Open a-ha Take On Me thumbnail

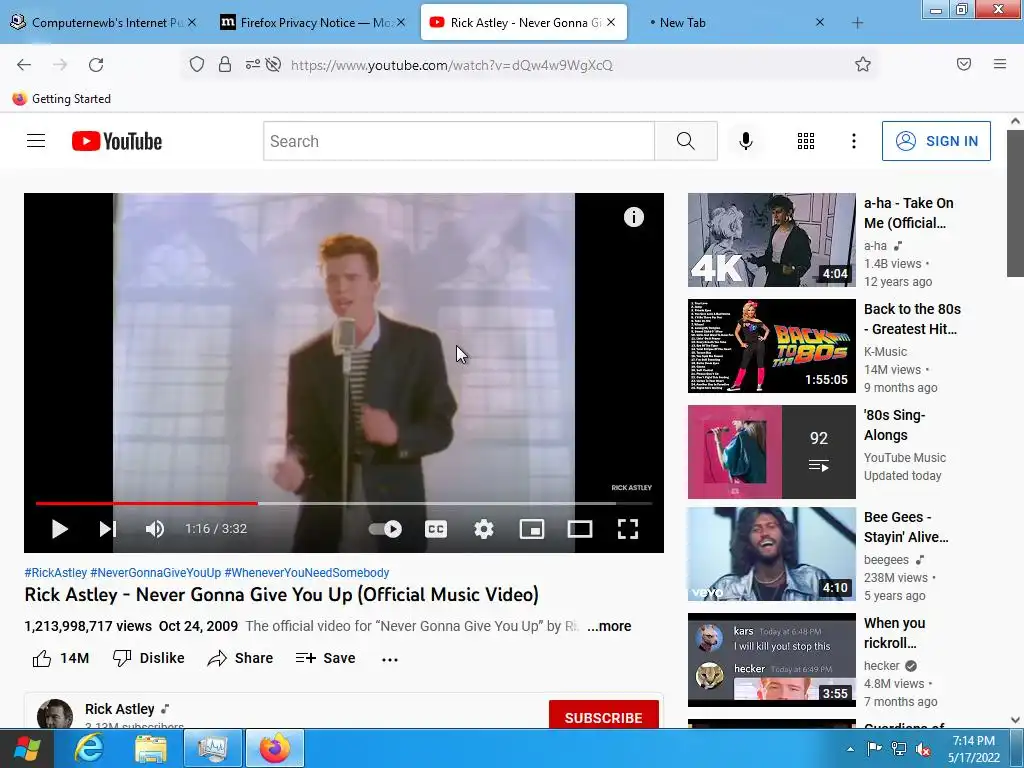[771, 240]
